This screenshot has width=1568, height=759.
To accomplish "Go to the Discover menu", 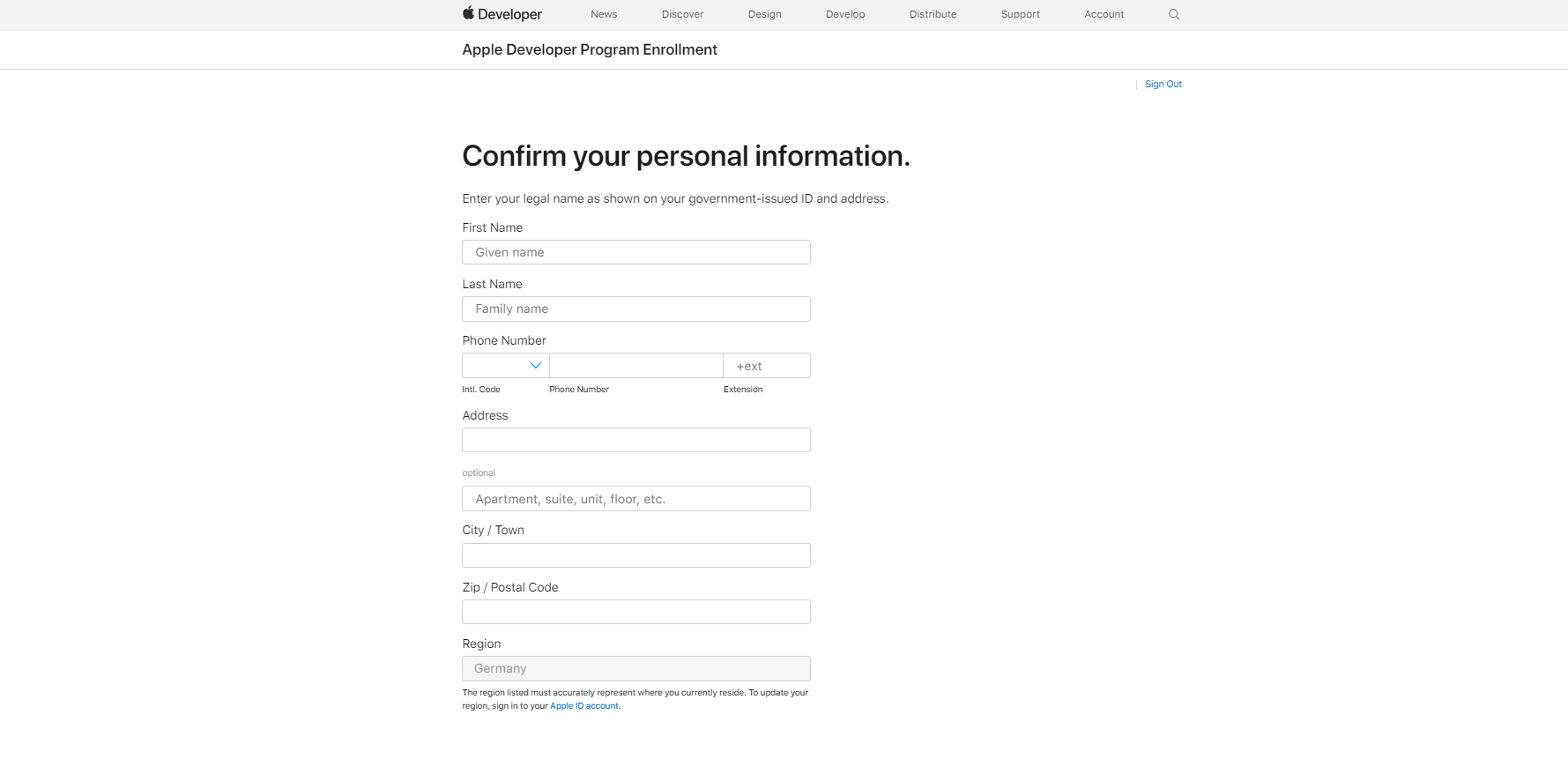I will point(682,14).
